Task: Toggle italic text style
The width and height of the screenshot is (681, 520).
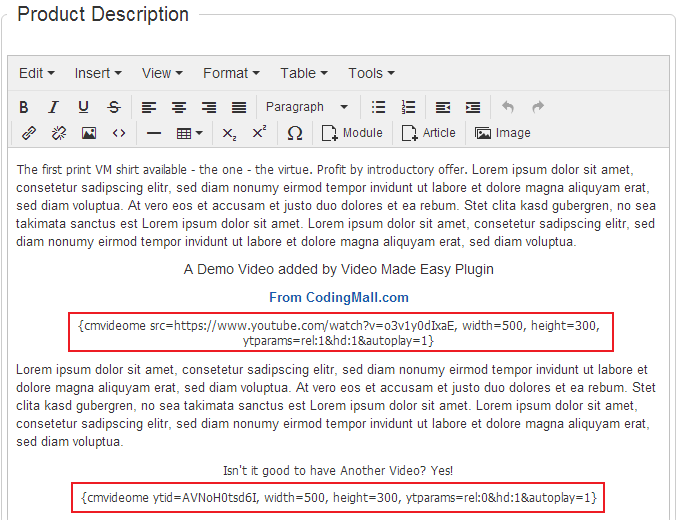Action: (54, 107)
